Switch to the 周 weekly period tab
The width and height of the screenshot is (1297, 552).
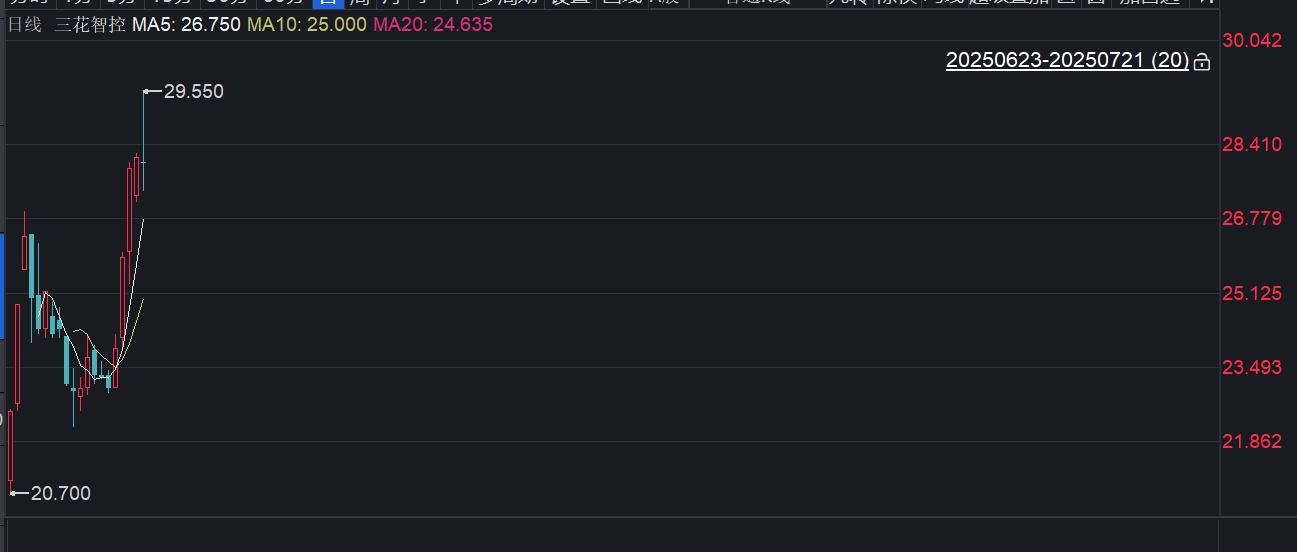357,3
